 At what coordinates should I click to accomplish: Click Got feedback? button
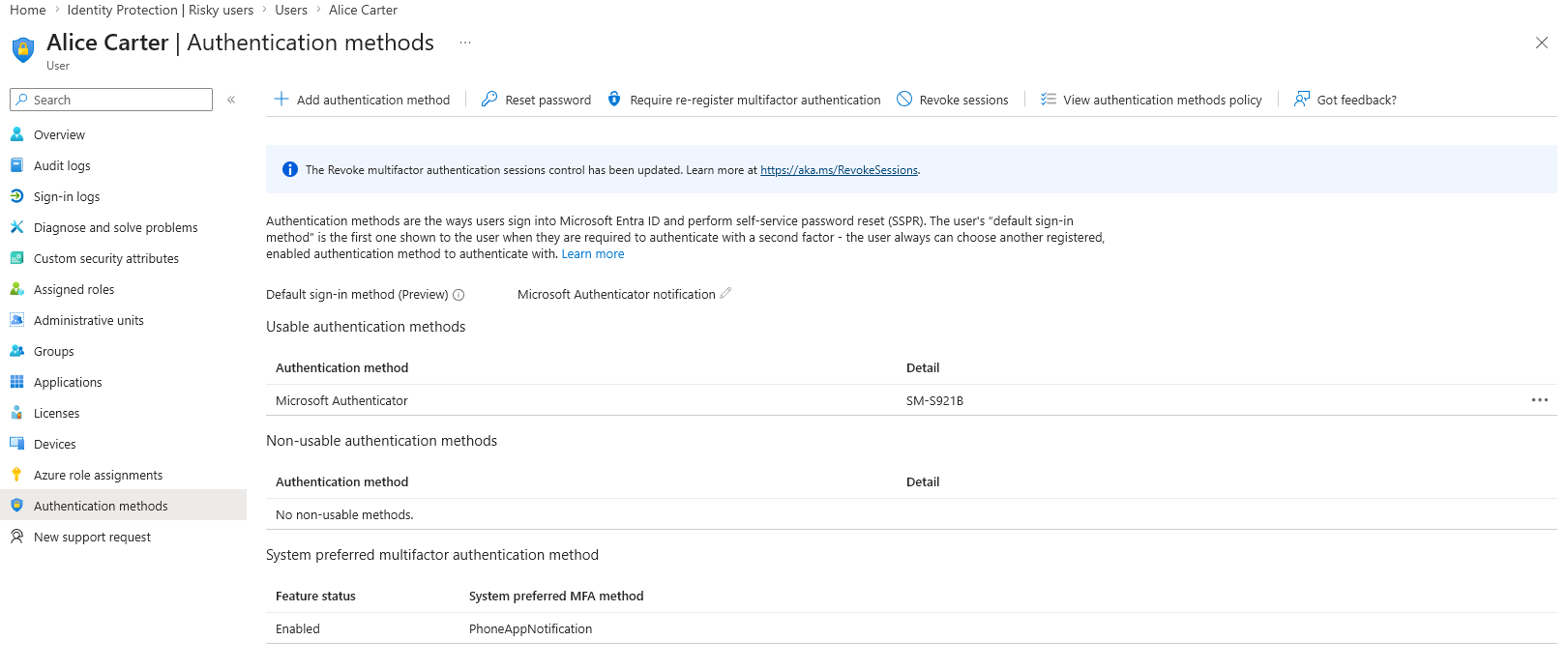1346,100
